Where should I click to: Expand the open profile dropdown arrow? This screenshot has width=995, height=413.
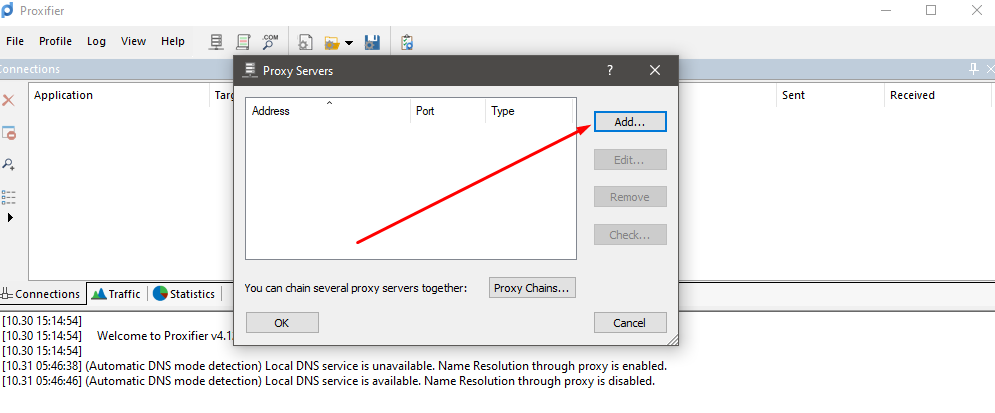(x=348, y=43)
